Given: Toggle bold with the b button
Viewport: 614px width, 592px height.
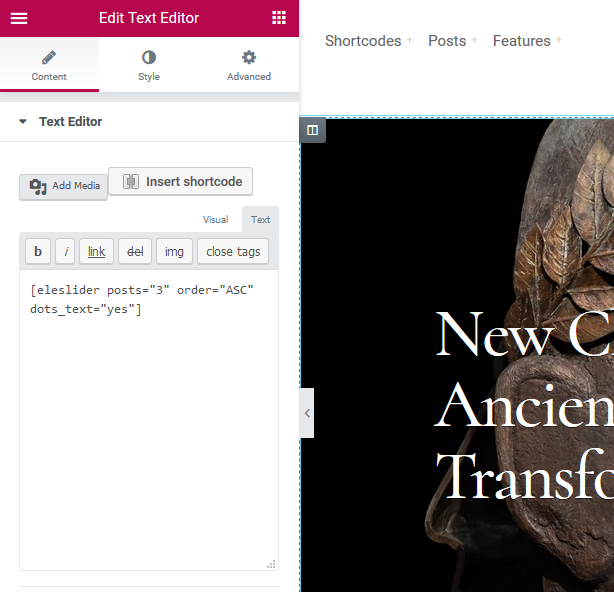Looking at the screenshot, I should point(37,252).
